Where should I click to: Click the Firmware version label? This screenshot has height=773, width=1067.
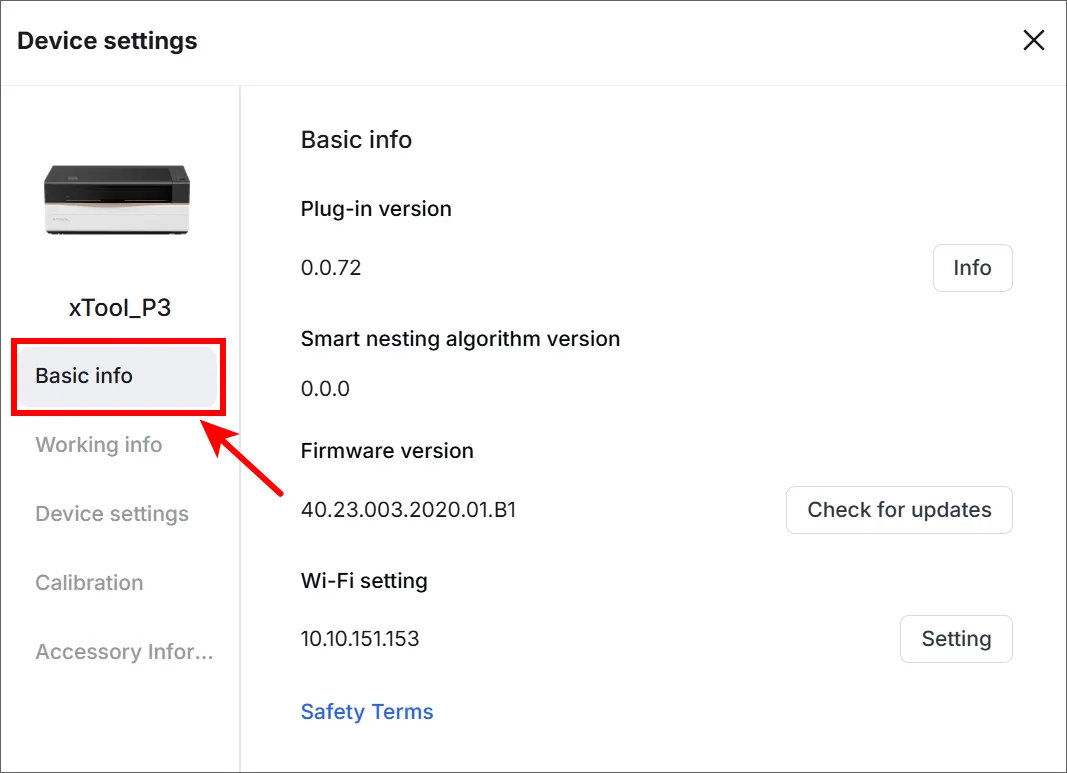(387, 451)
